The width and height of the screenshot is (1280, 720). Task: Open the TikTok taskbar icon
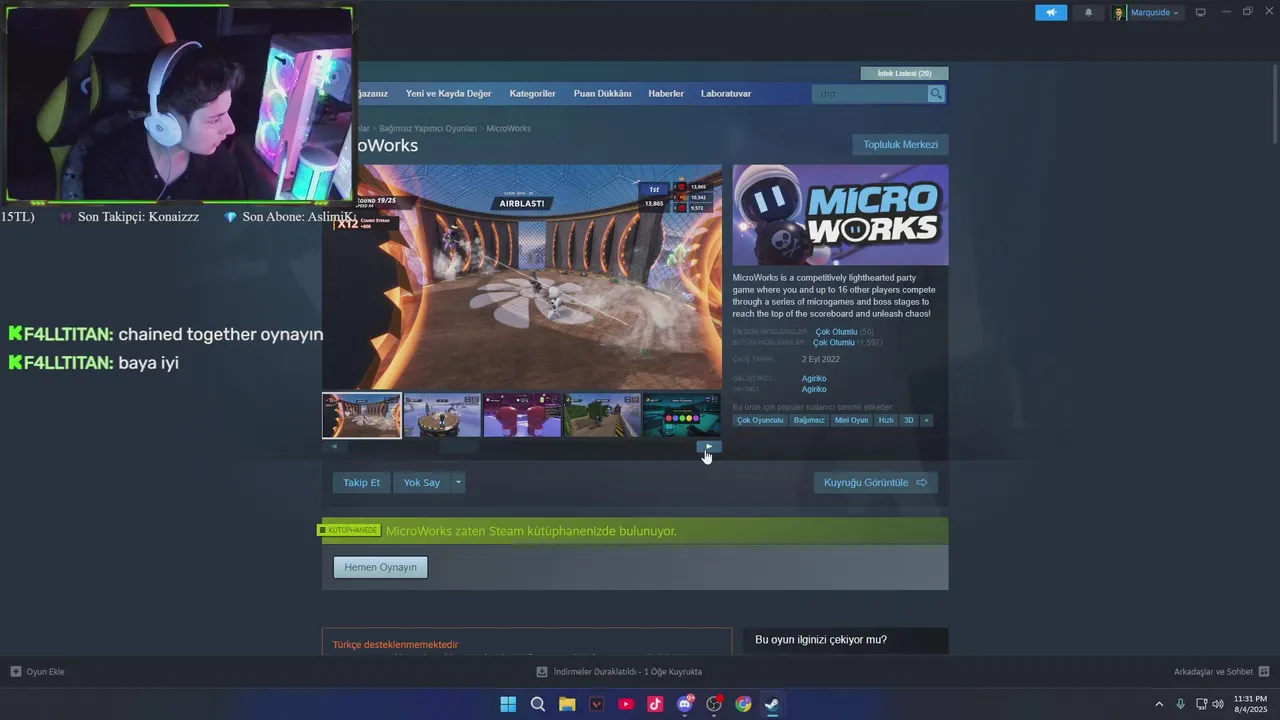click(x=655, y=704)
